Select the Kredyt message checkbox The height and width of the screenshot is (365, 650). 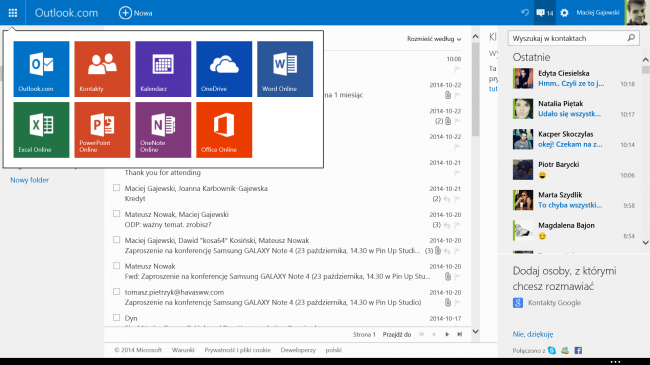tap(116, 188)
